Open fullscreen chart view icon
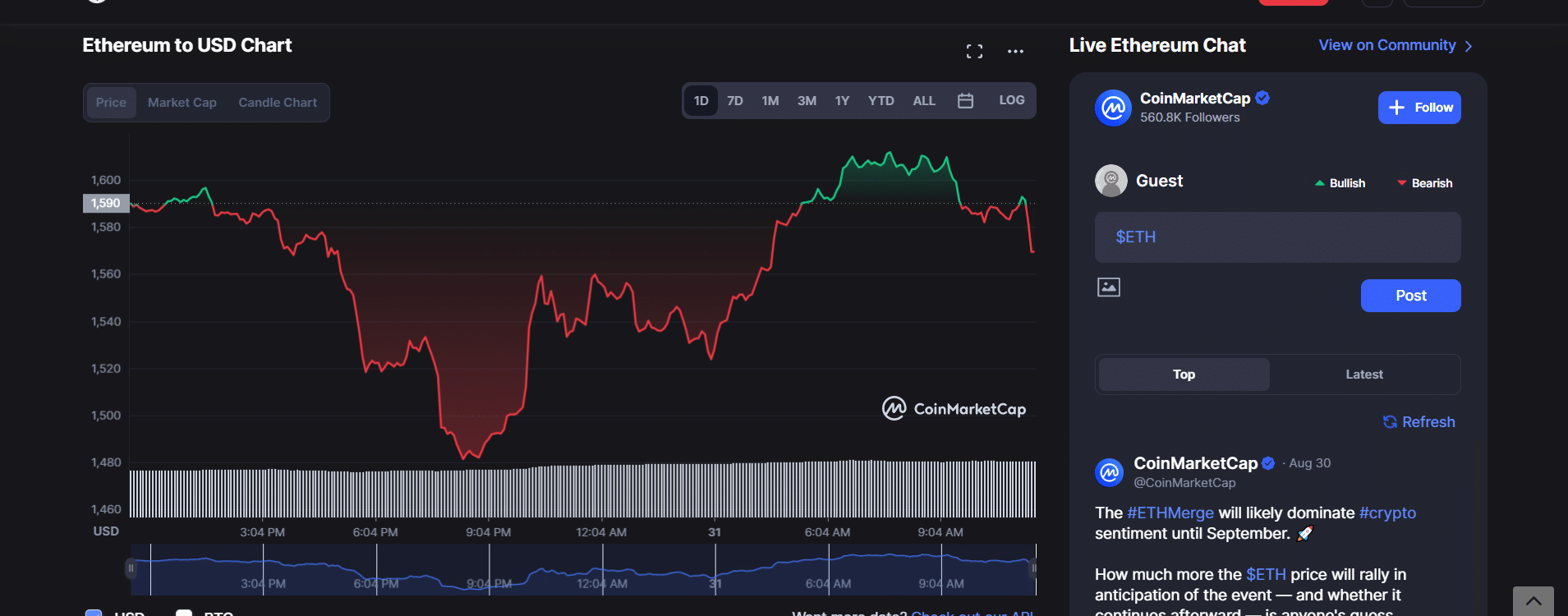 point(974,51)
